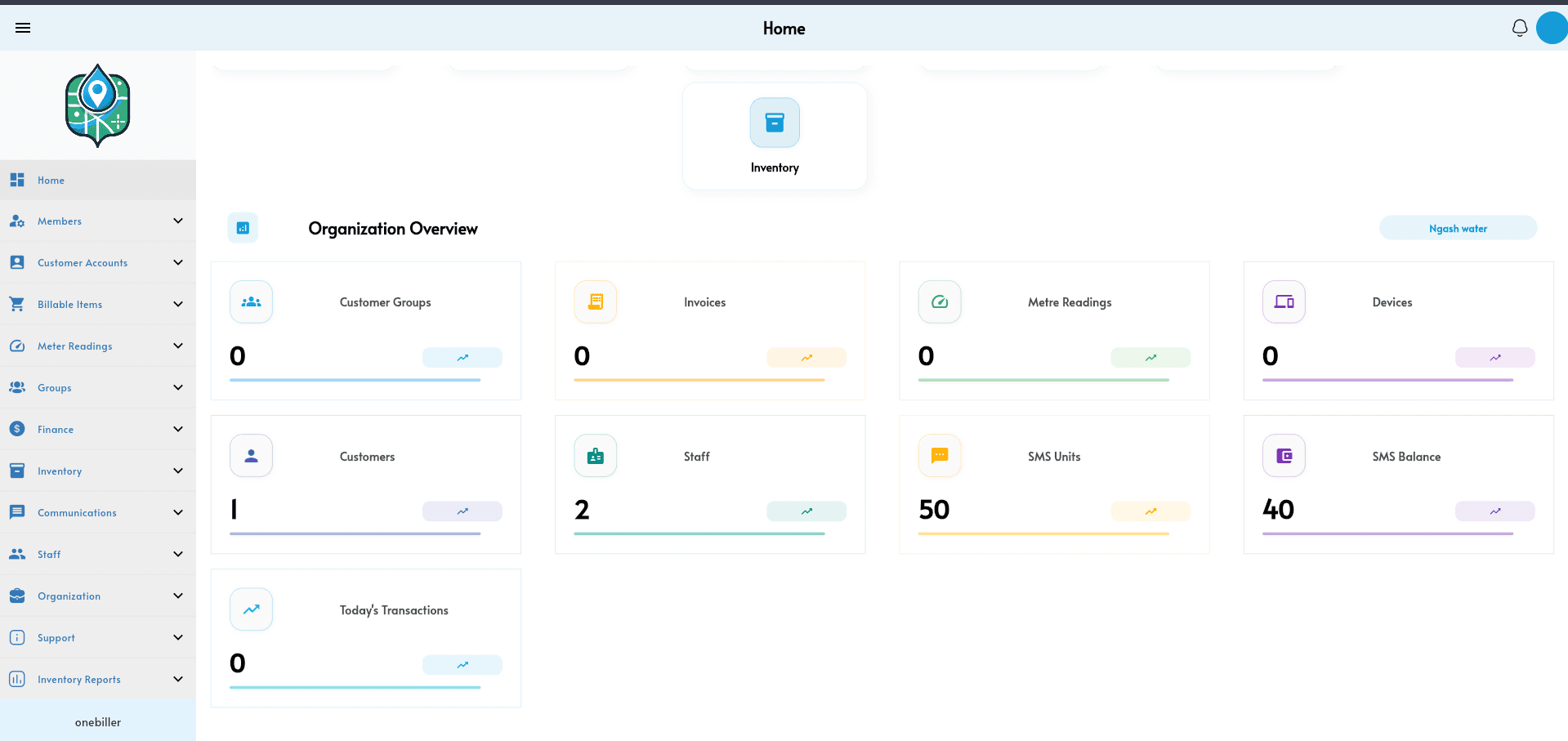
Task: Click the Ngash water button
Action: click(1458, 227)
